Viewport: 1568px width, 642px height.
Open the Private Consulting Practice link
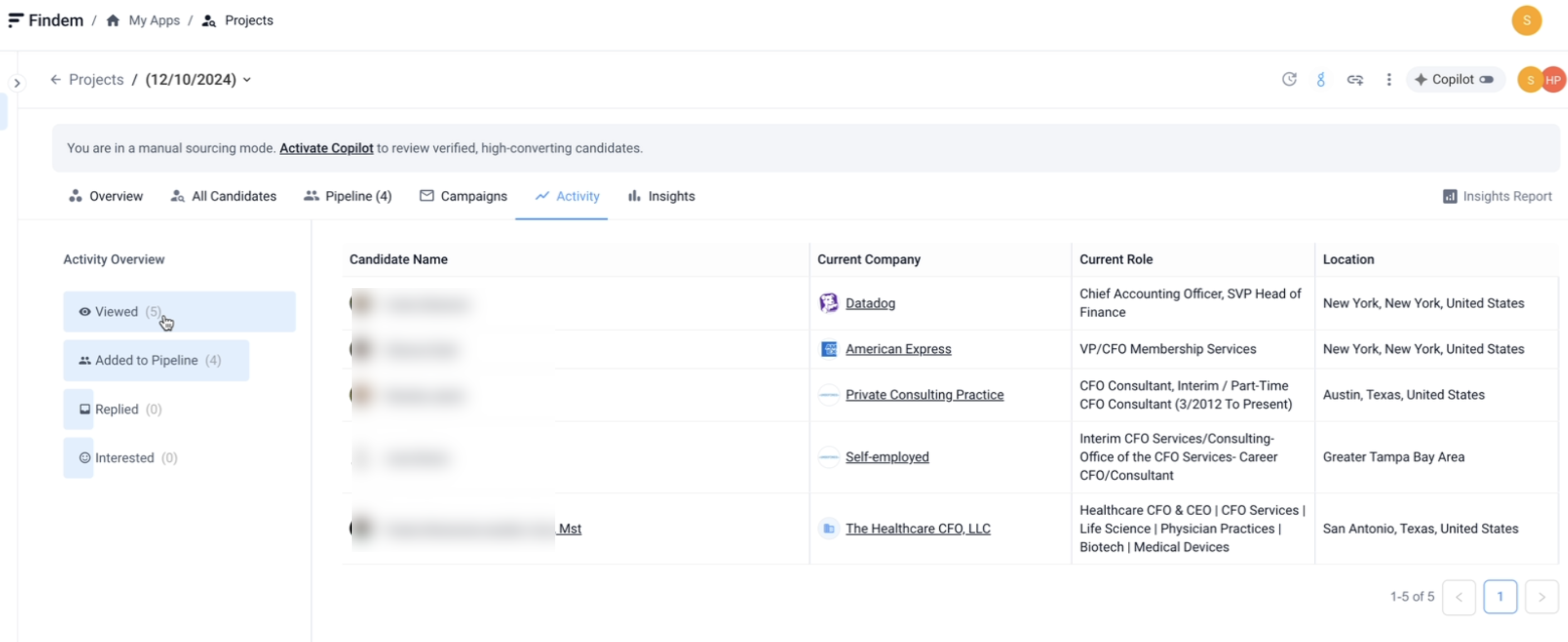tap(924, 395)
